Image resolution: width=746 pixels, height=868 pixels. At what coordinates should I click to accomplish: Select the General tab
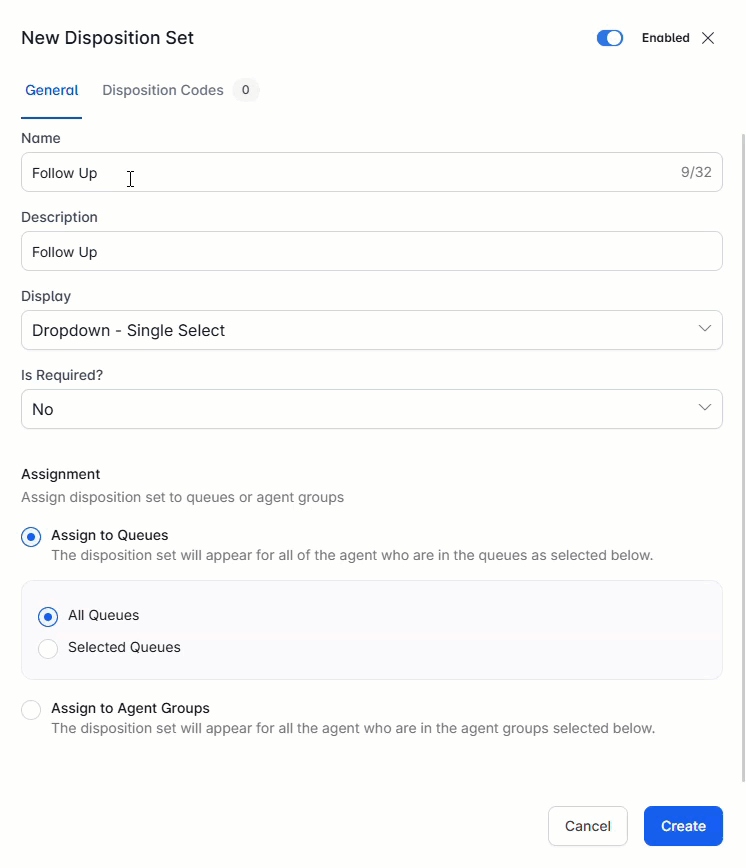(x=52, y=90)
